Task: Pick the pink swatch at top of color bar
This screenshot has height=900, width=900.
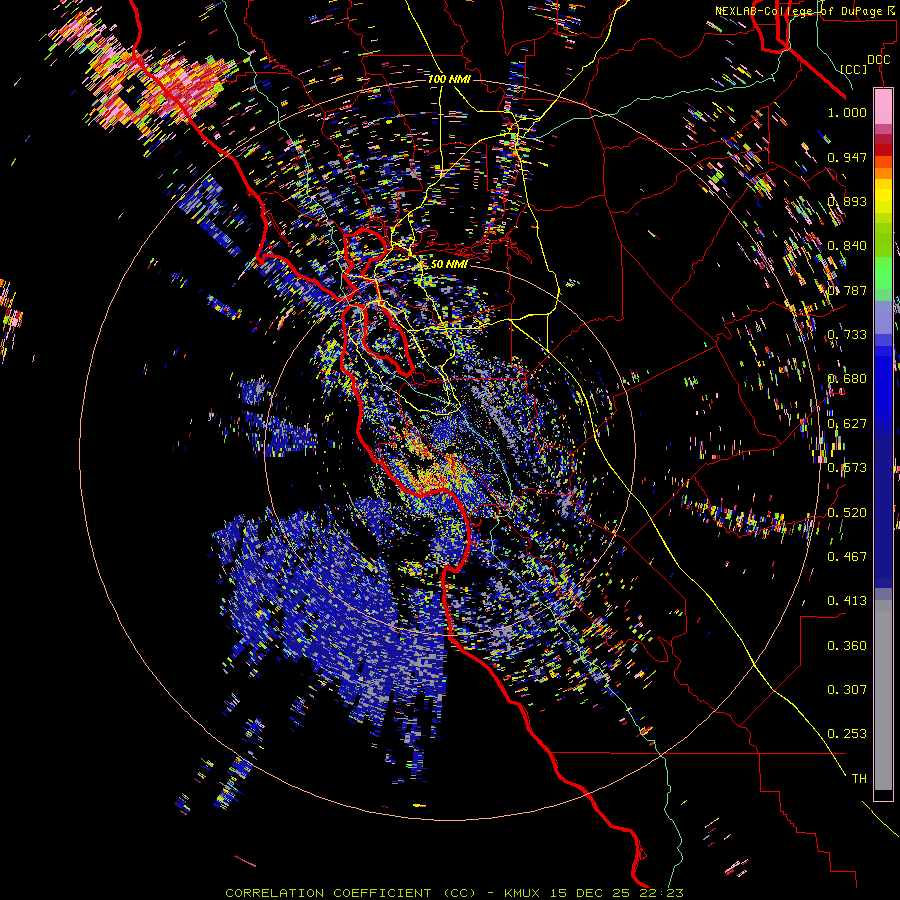Action: [x=883, y=106]
